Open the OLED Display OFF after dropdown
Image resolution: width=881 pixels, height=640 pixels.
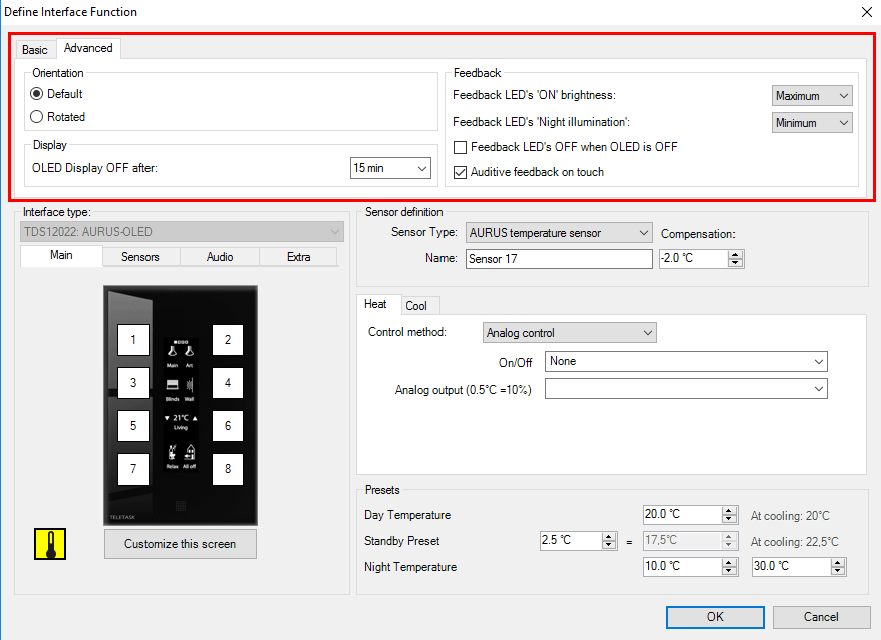390,168
